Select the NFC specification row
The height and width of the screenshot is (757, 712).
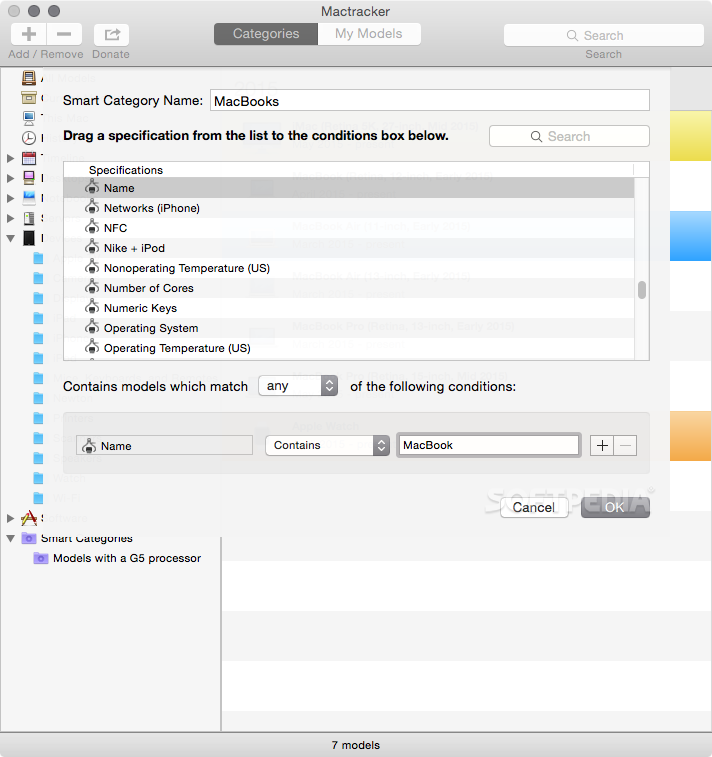coord(349,228)
